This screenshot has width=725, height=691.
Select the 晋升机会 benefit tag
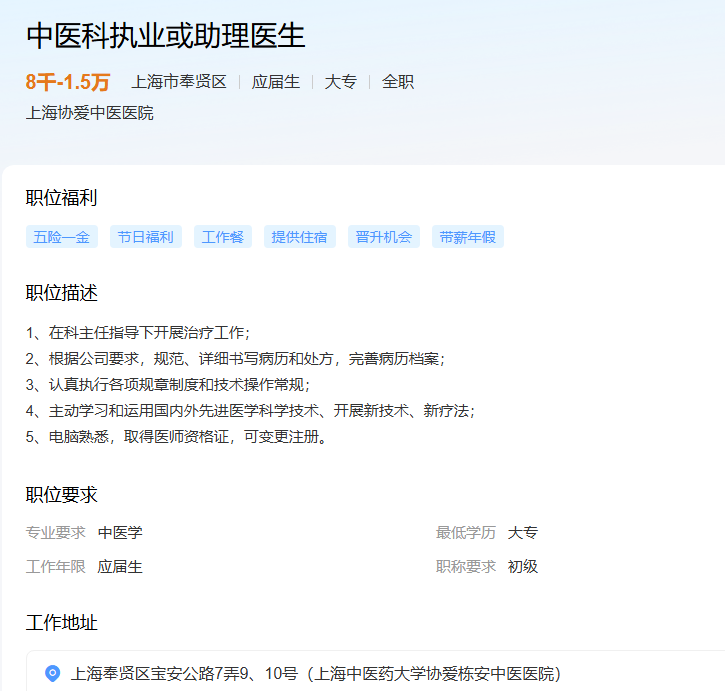point(384,237)
